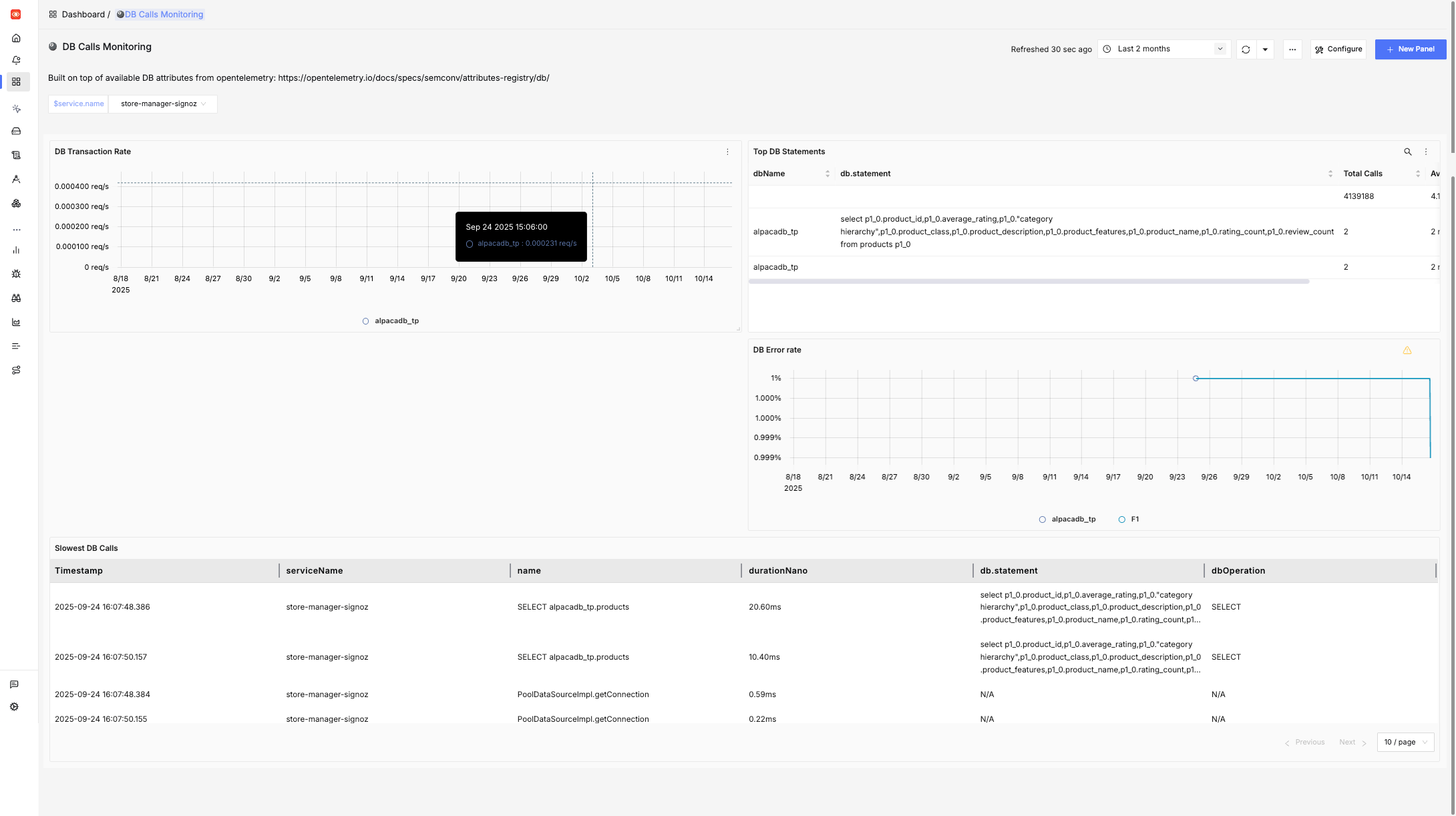Click the New Panel button
1456x816 pixels.
1411,49
